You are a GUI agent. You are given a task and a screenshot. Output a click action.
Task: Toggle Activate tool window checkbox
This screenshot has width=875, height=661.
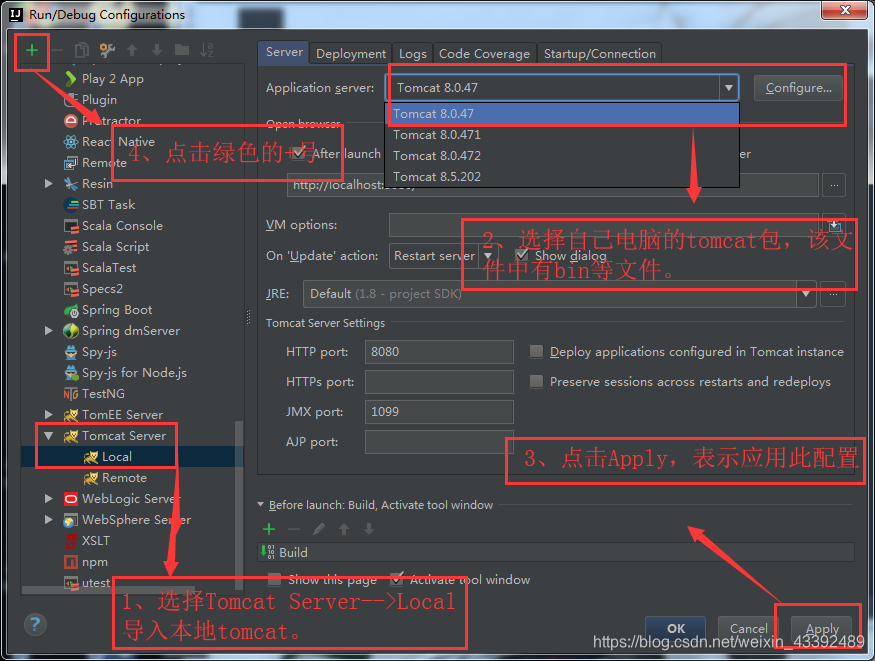pos(396,579)
